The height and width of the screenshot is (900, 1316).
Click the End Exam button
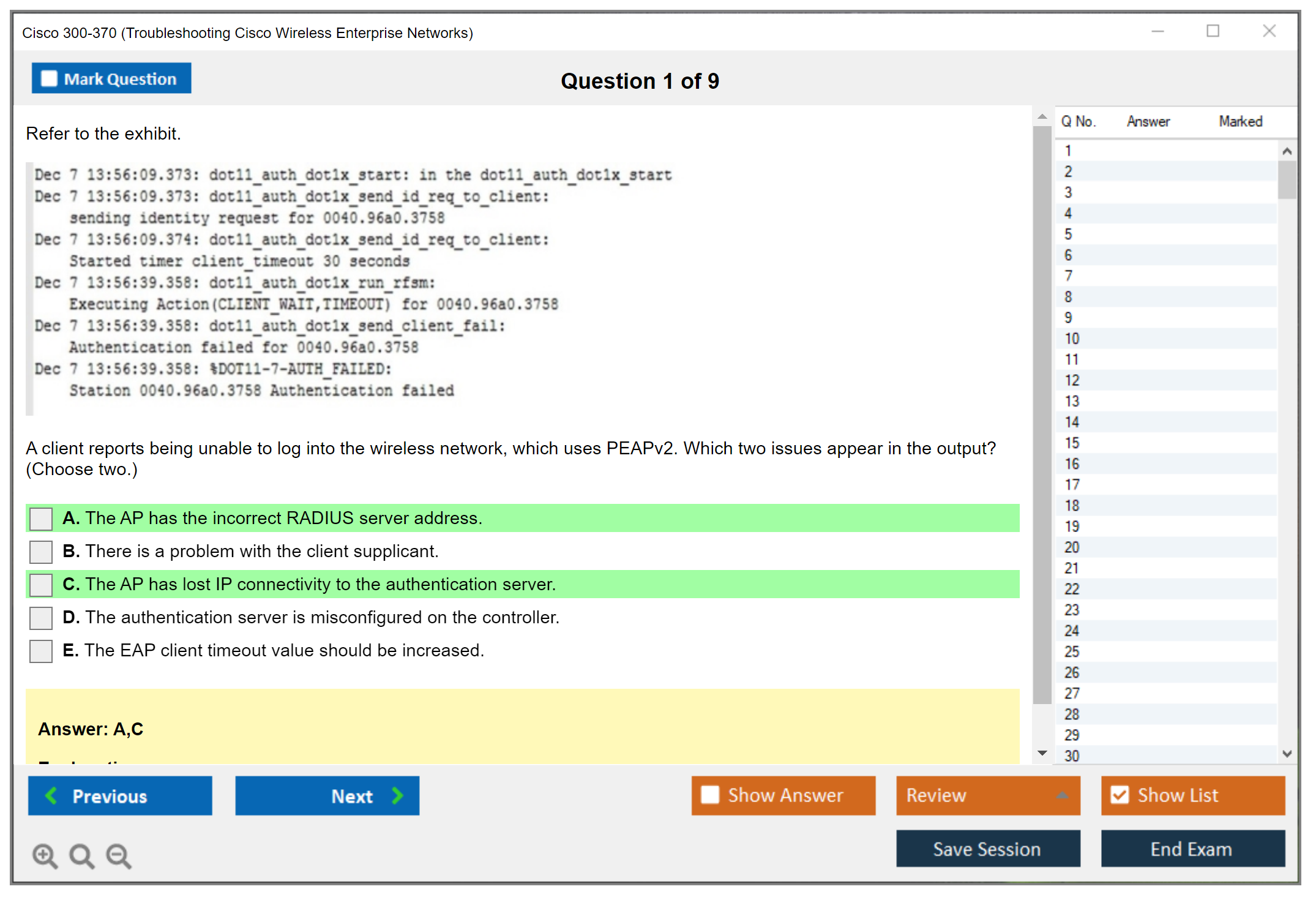(1192, 849)
